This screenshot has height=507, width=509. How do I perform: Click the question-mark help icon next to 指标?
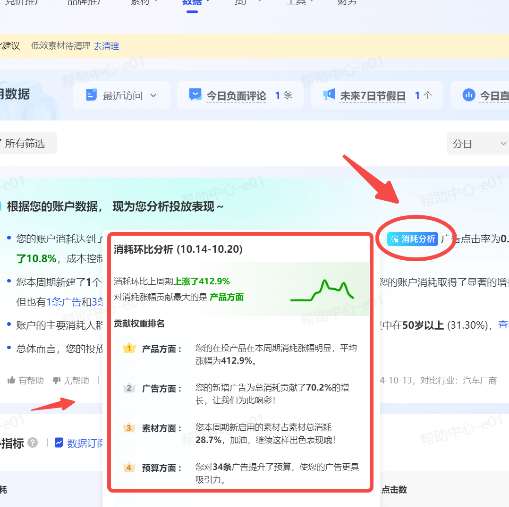tap(33, 443)
